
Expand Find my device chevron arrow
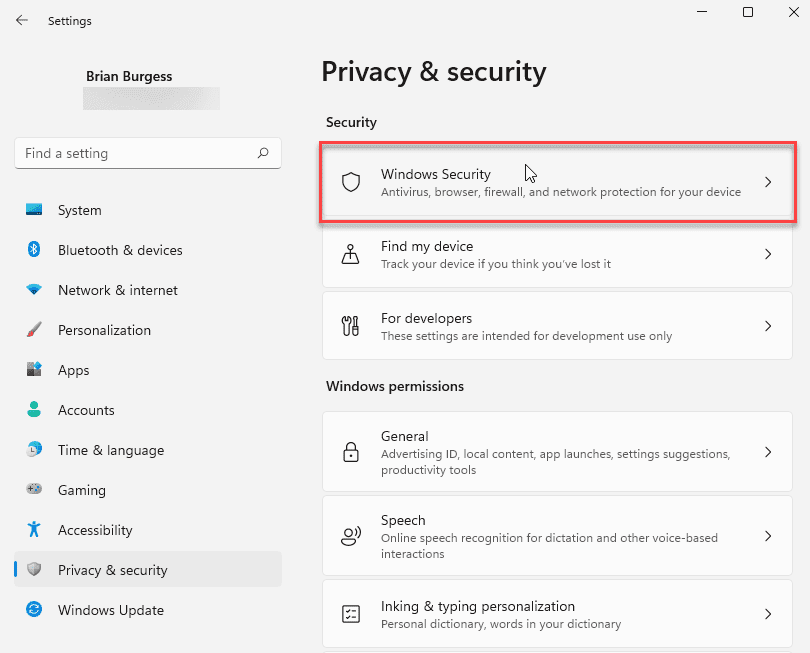pos(768,254)
